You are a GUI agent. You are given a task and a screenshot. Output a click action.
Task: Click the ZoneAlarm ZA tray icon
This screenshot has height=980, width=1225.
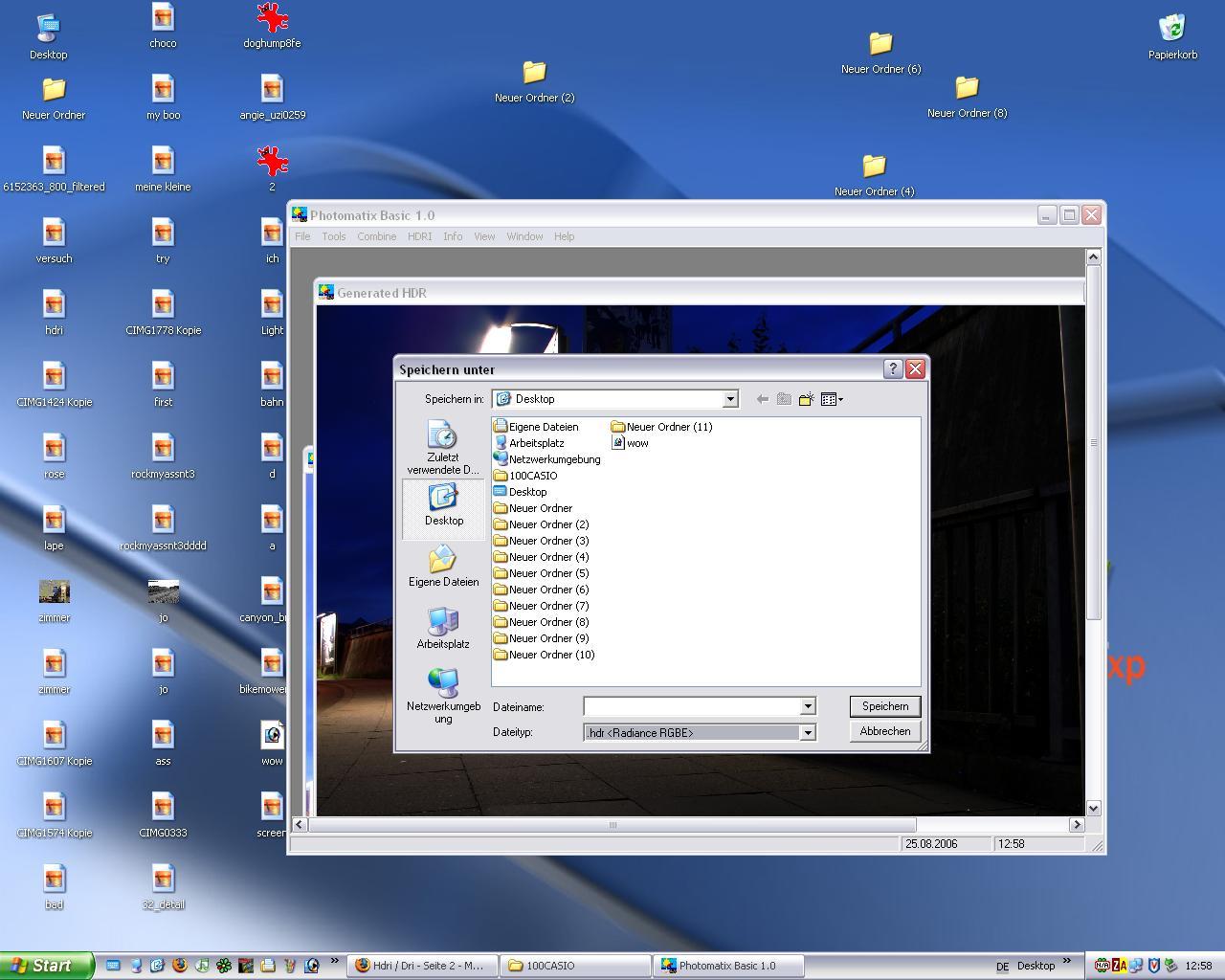coord(1119,966)
